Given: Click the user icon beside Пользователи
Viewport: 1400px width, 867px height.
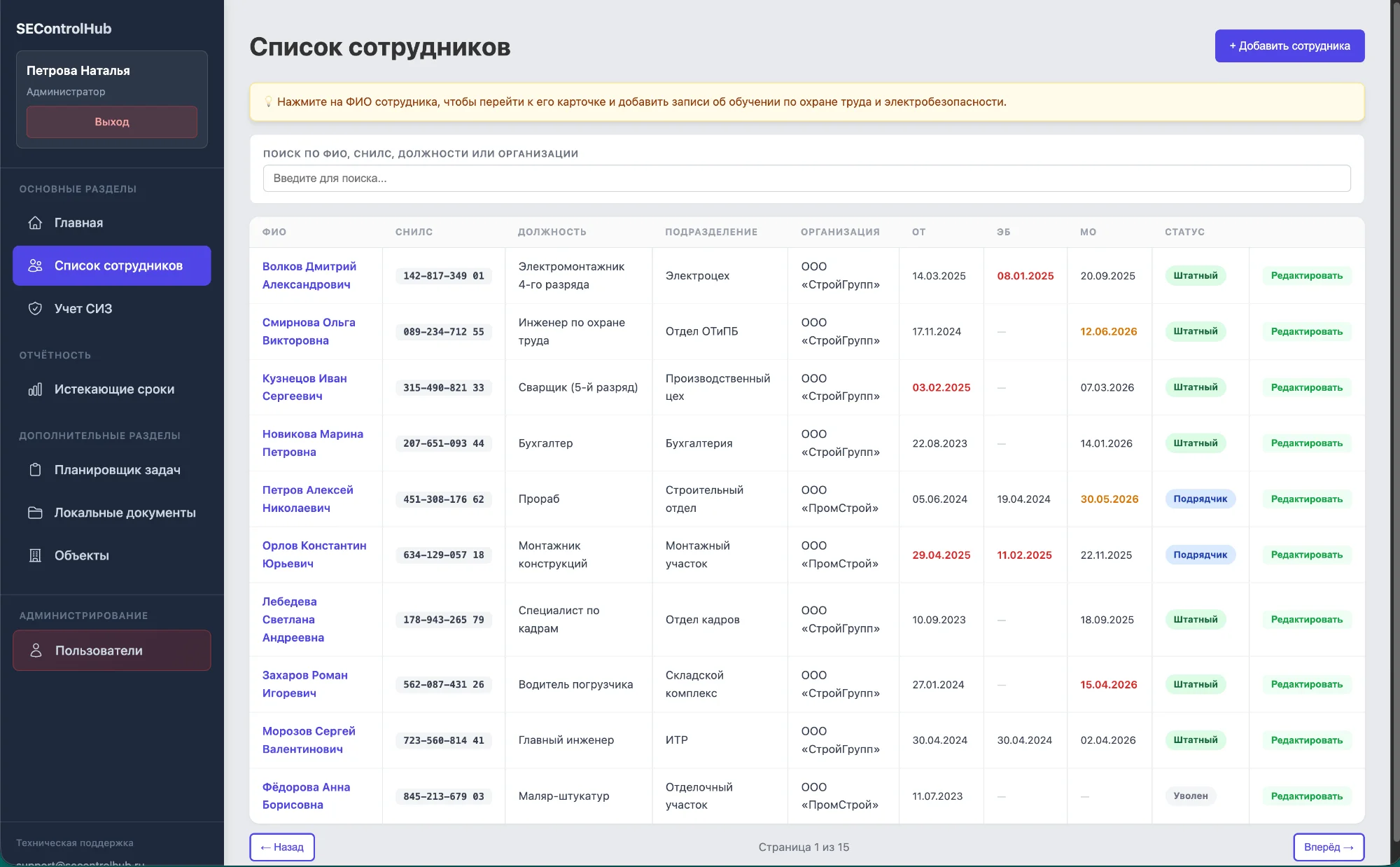Looking at the screenshot, I should [36, 651].
